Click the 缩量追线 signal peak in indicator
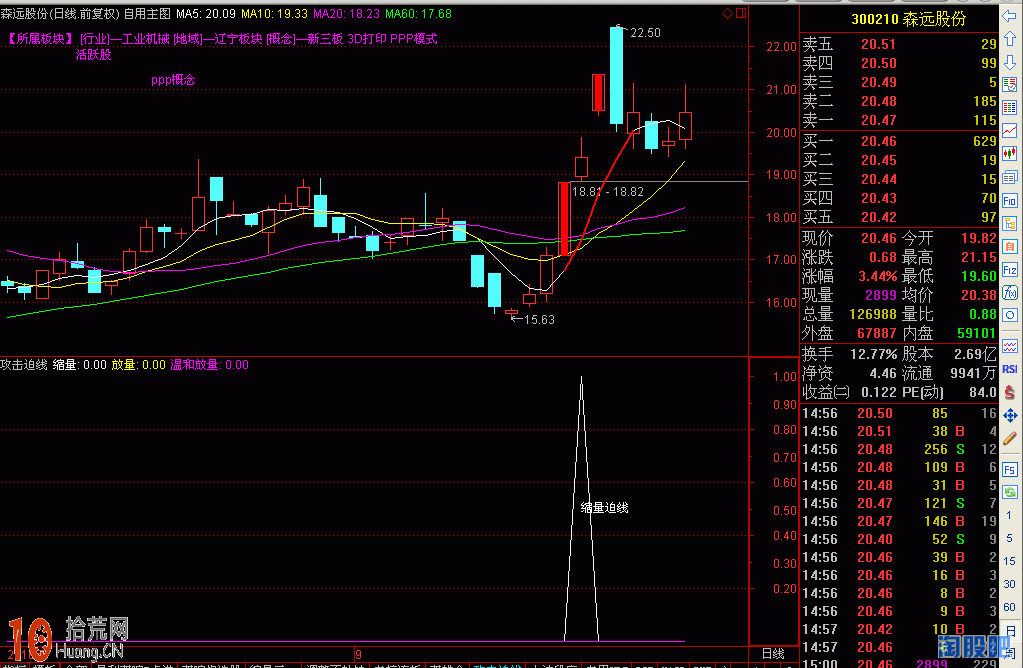Viewport: 1023px width, 668px height. pyautogui.click(x=582, y=380)
